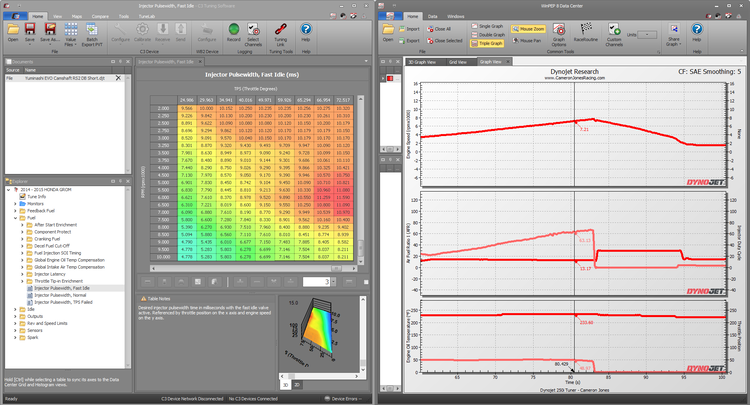The width and height of the screenshot is (750, 405).
Task: Expand the After Start Enrichment folder
Action: click(x=22, y=225)
